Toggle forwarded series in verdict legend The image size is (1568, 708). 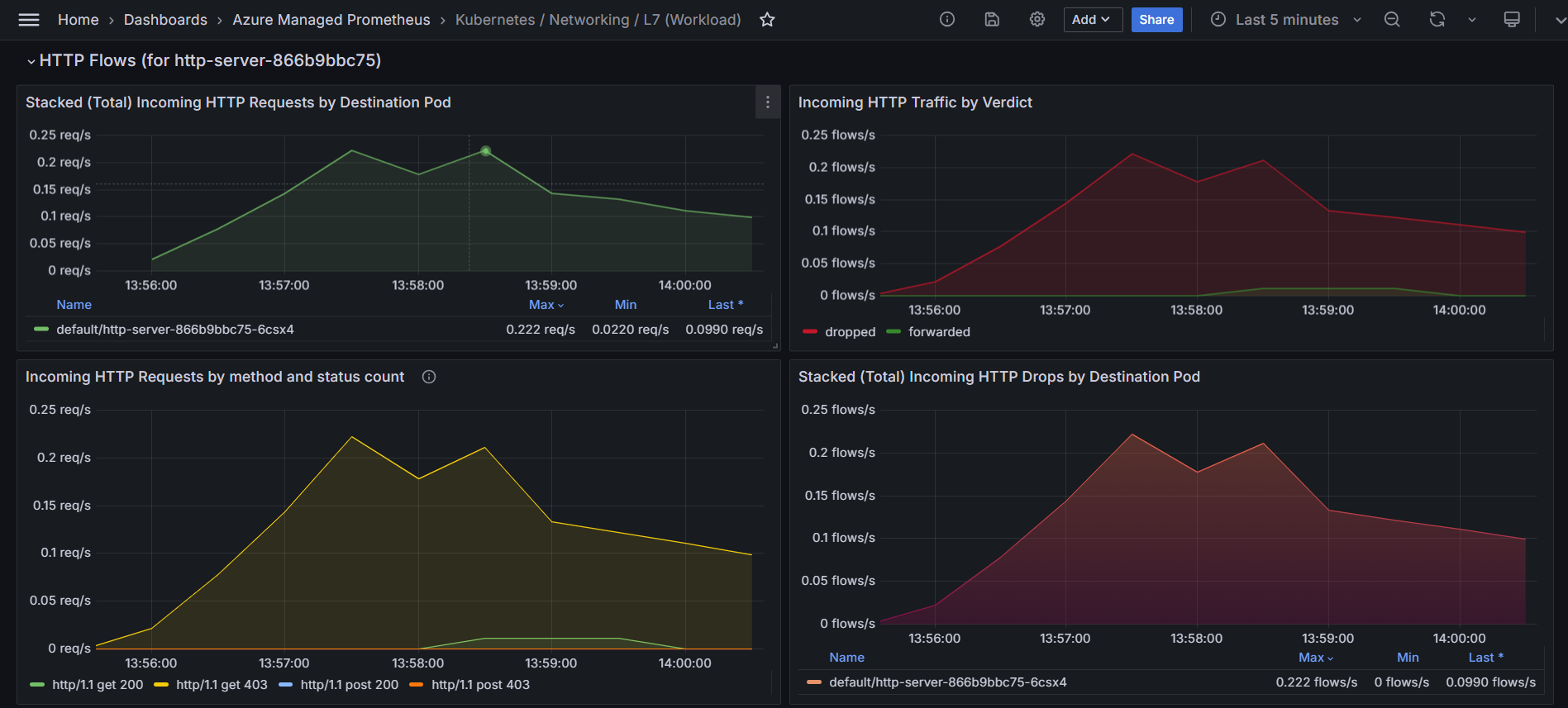click(939, 332)
